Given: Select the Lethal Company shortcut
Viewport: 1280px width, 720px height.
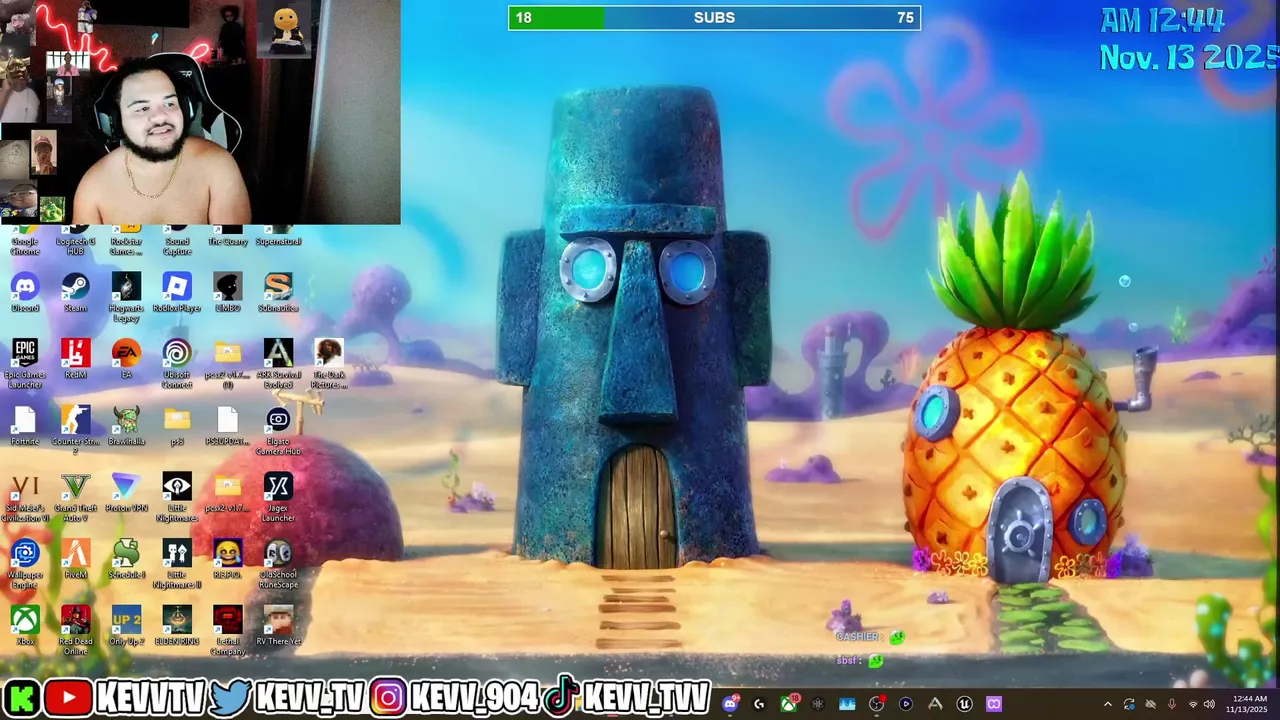Looking at the screenshot, I should click(228, 630).
